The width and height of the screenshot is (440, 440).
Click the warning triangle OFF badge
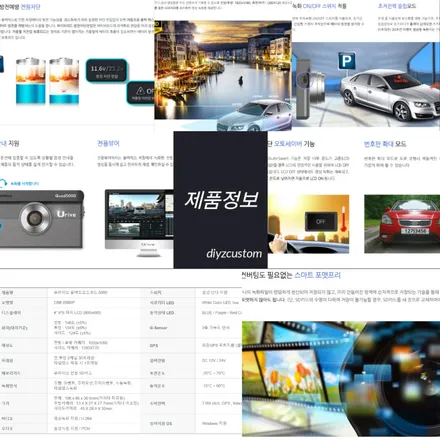[141, 92]
